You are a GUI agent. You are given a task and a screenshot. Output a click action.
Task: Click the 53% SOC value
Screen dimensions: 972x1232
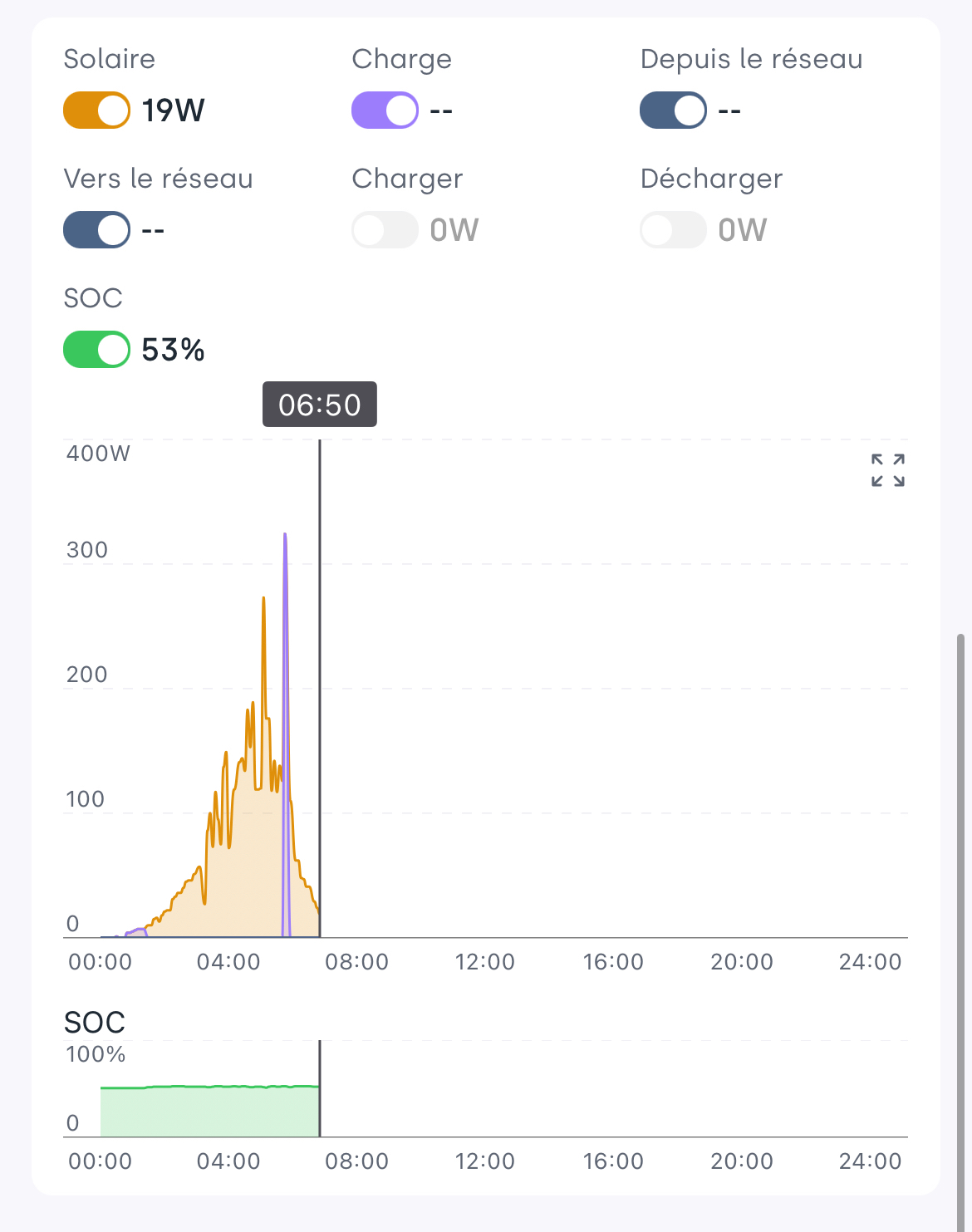173,350
